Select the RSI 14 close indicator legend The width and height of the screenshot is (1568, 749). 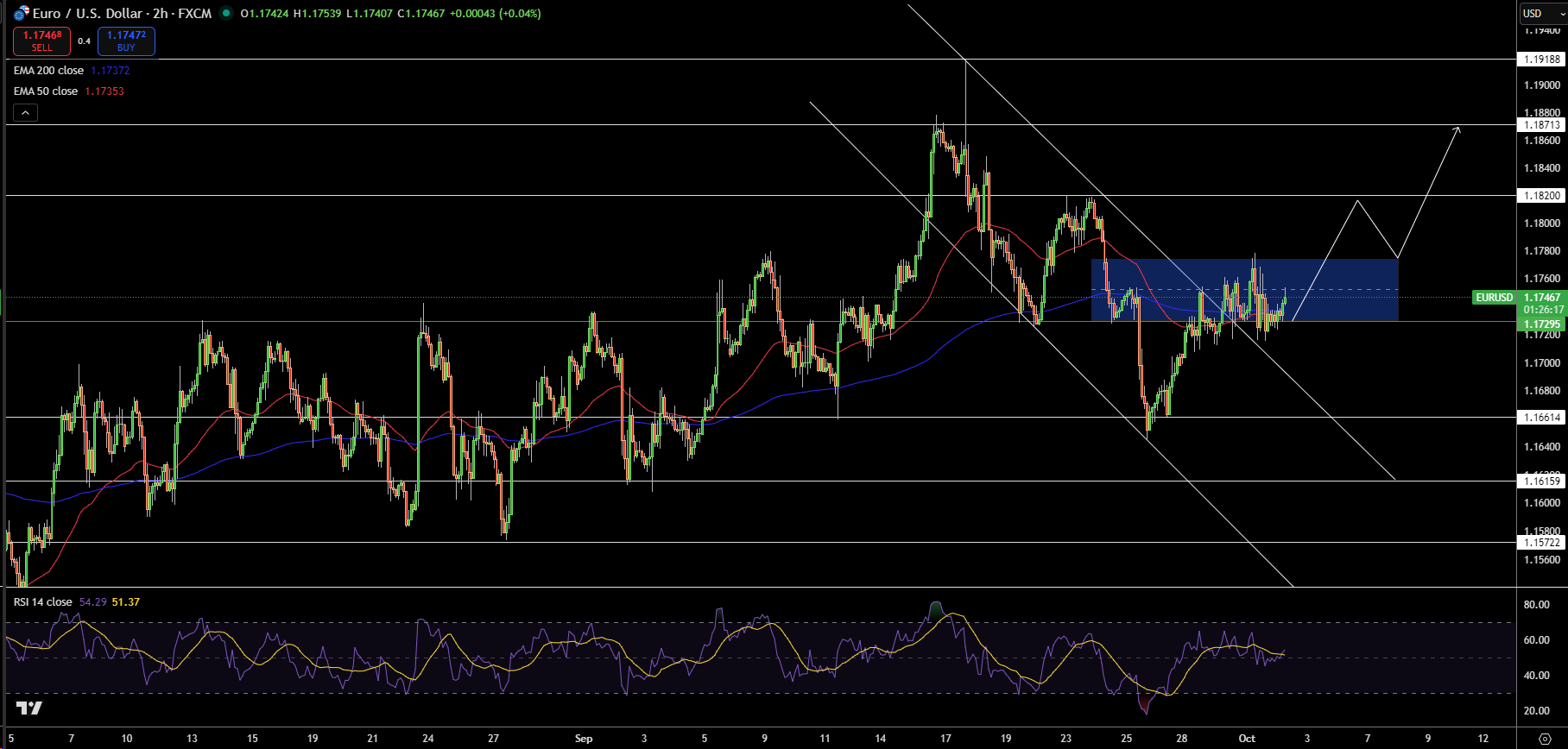(x=43, y=602)
